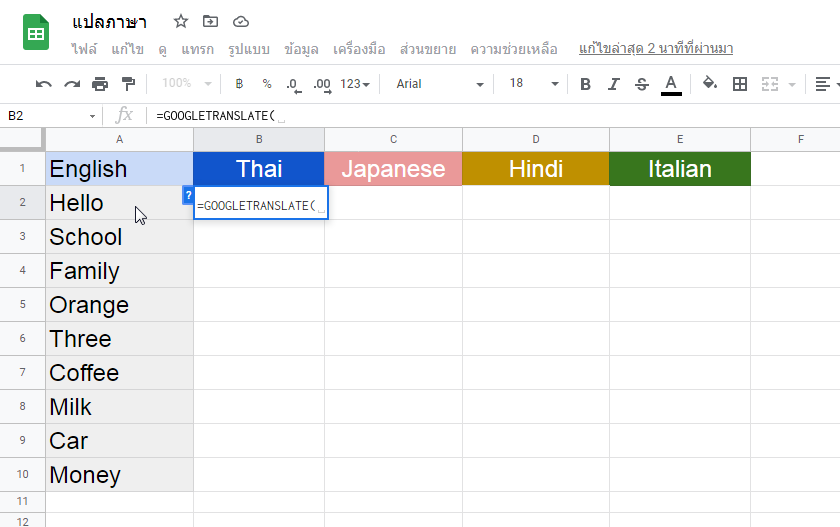Image resolution: width=840 pixels, height=527 pixels.
Task: Move the document to a folder
Action: point(210,21)
